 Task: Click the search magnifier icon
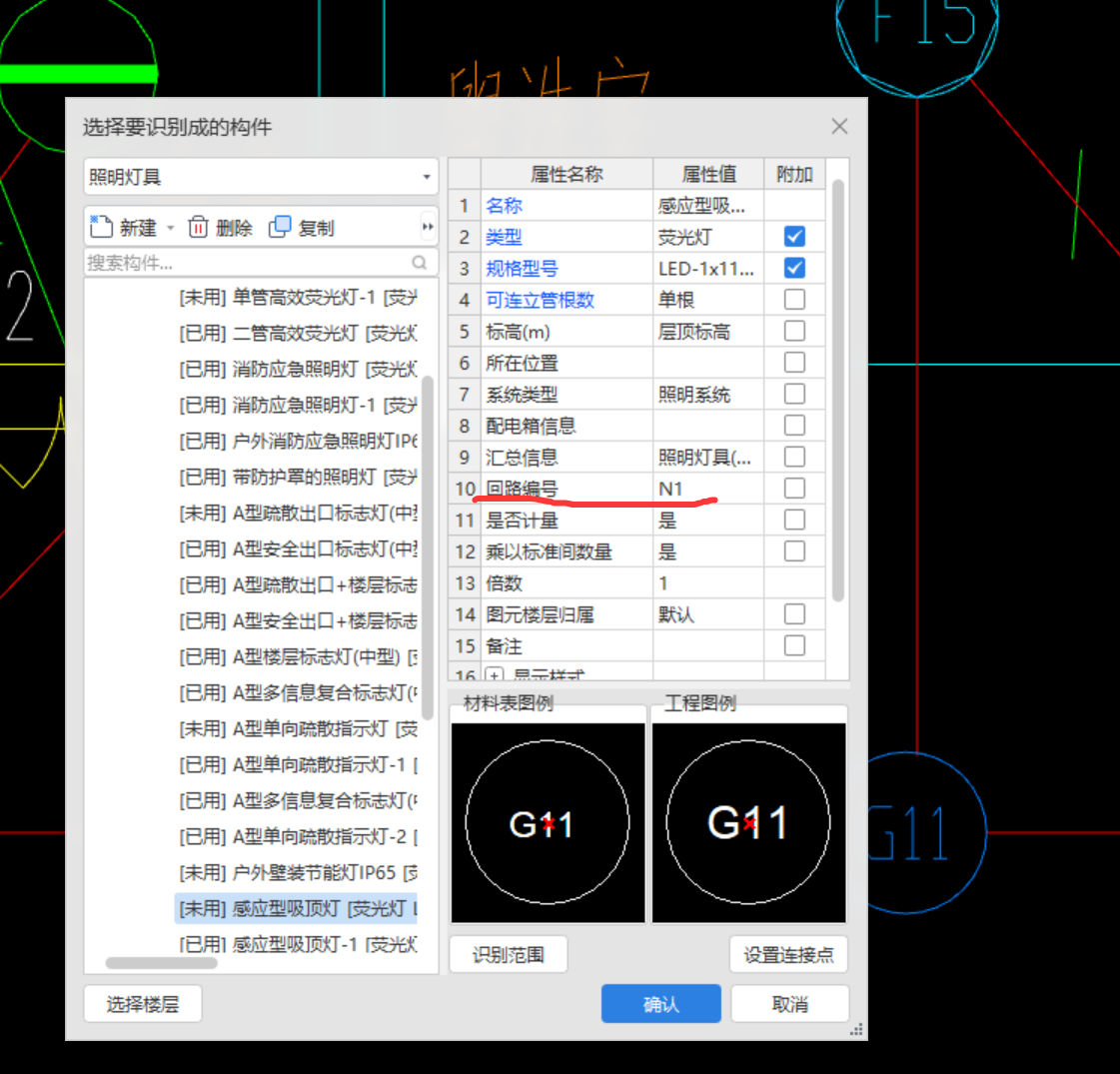pos(420,262)
